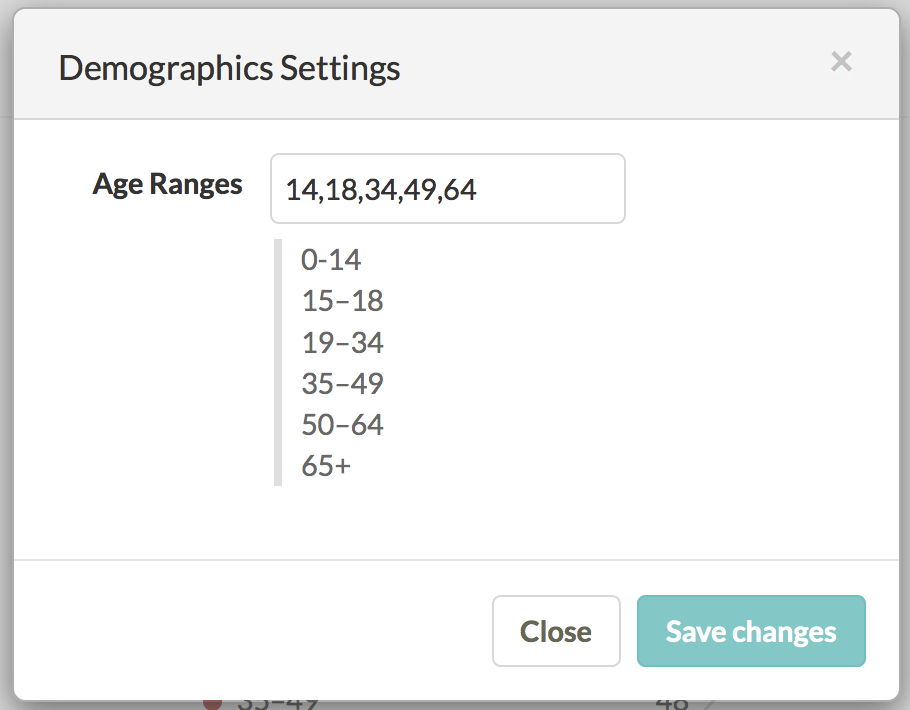Select the 19–34 age range preview

coord(342,343)
